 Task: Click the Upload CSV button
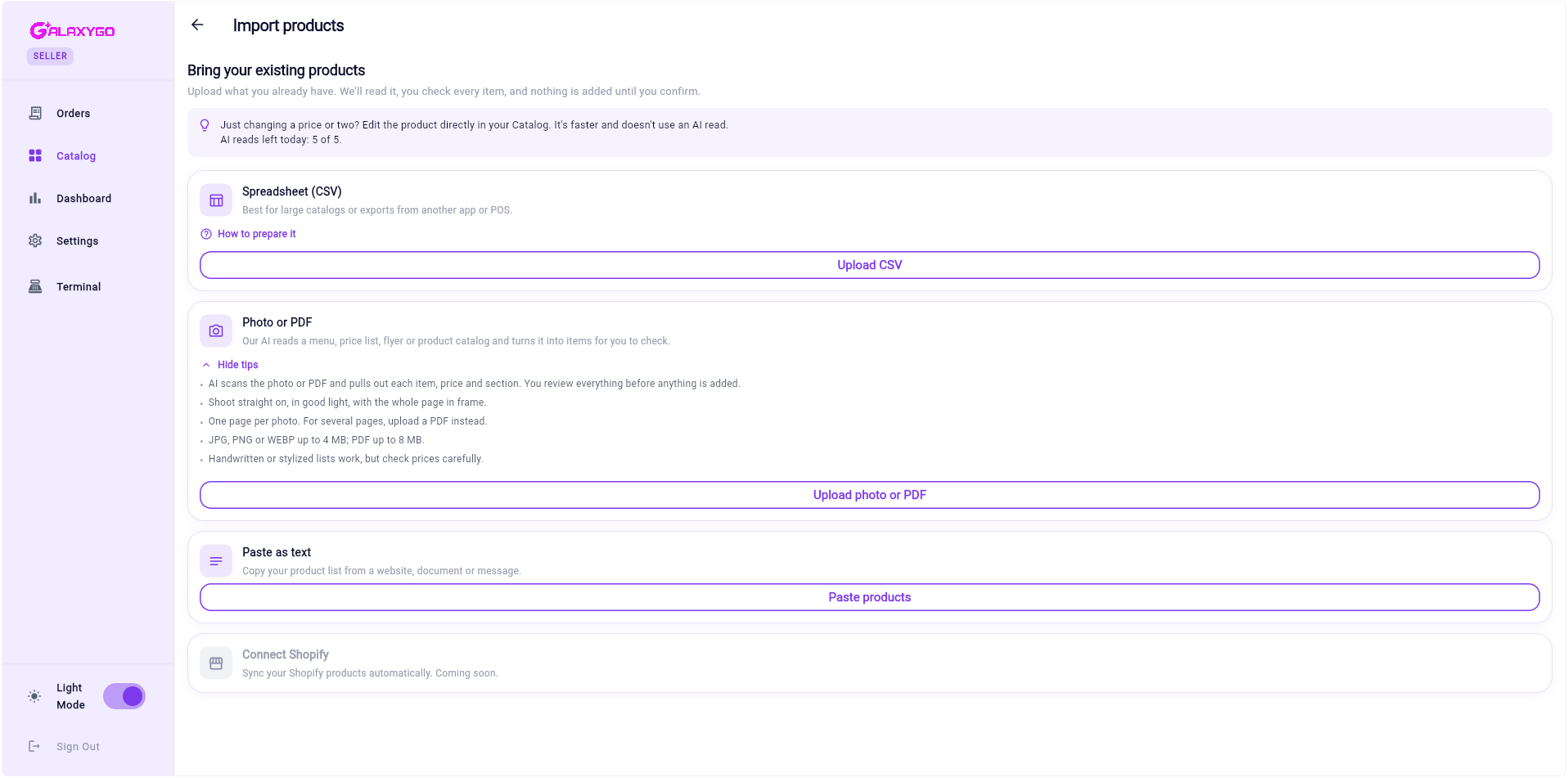pos(869,265)
